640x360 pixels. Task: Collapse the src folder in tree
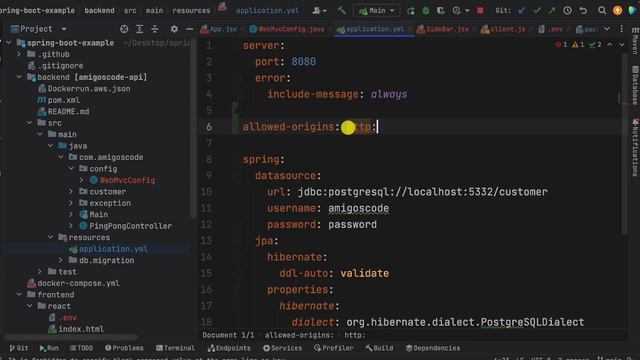pos(29,123)
